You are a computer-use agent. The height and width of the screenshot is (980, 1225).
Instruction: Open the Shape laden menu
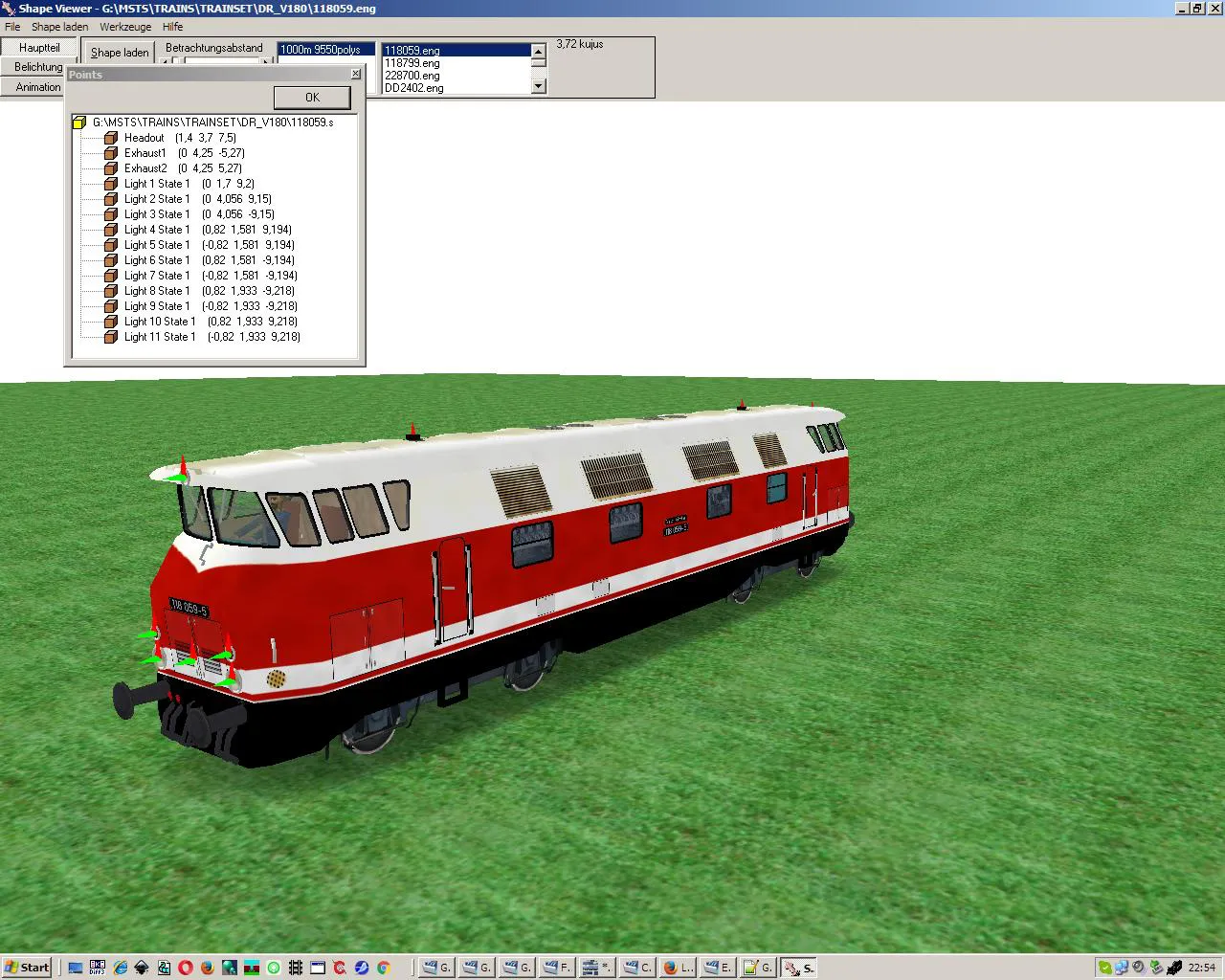click(x=59, y=27)
